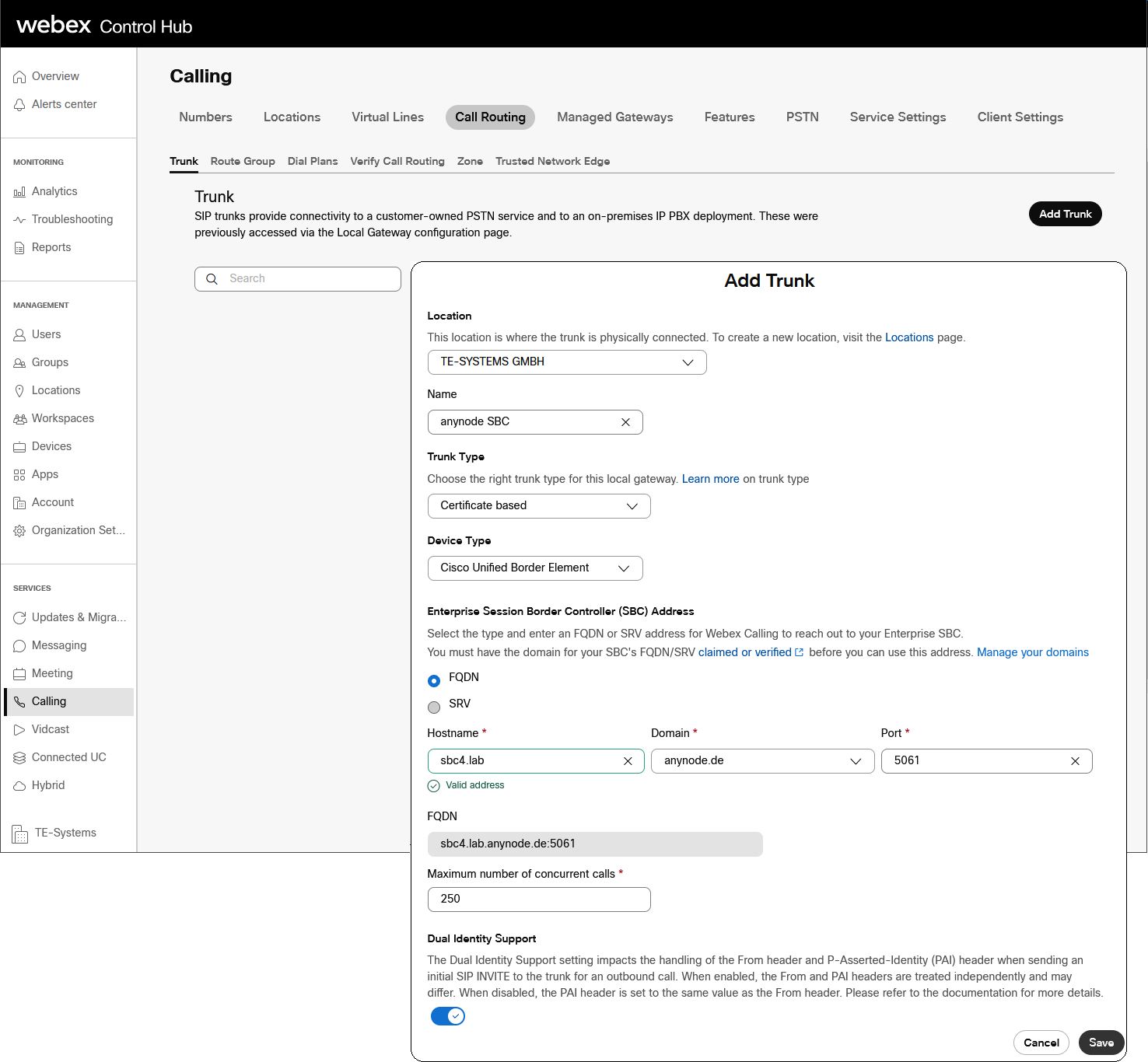Open the Domain dropdown anynode.de
1148x1062 pixels.
click(x=763, y=761)
